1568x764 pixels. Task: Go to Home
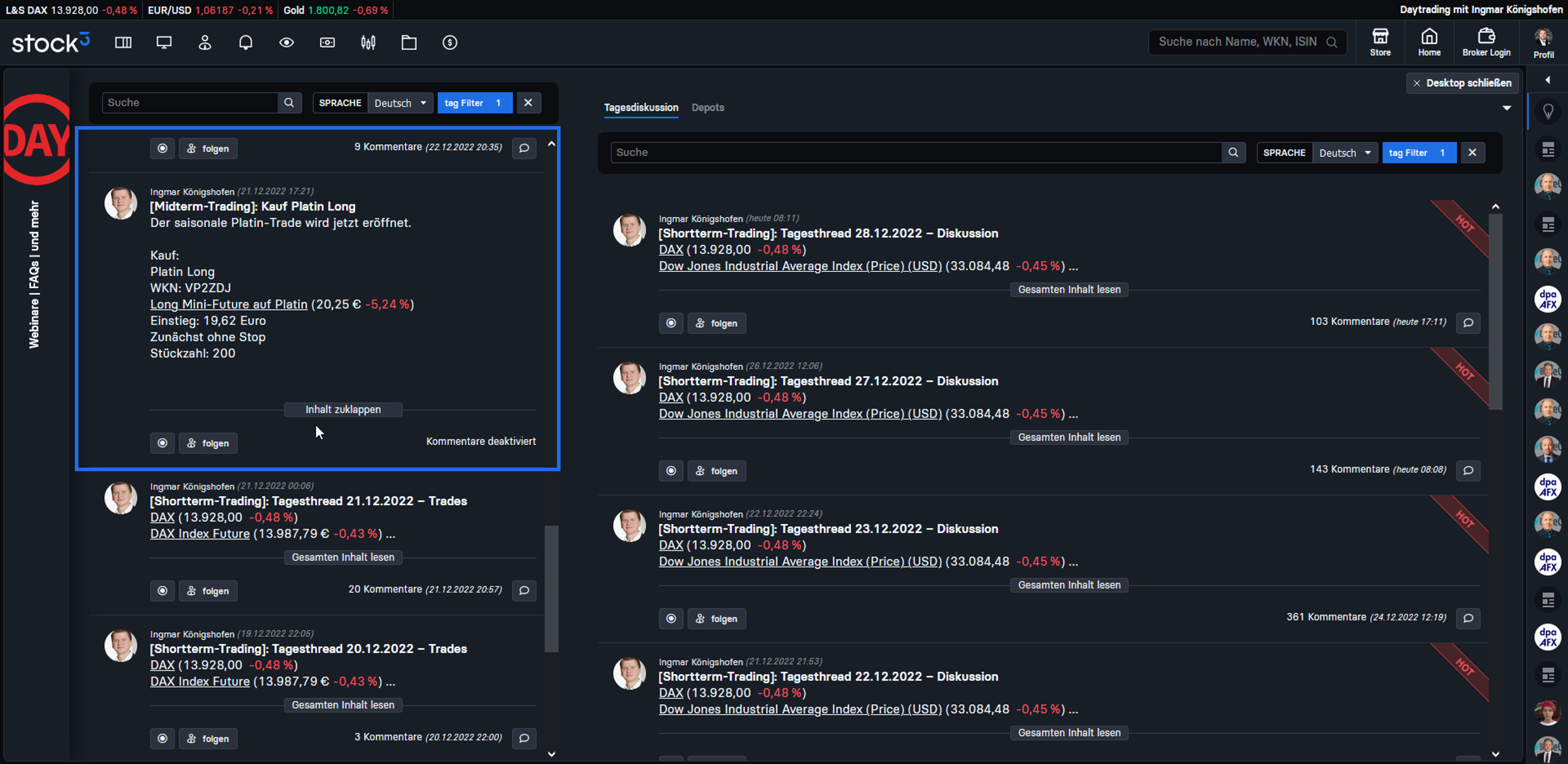point(1429,43)
